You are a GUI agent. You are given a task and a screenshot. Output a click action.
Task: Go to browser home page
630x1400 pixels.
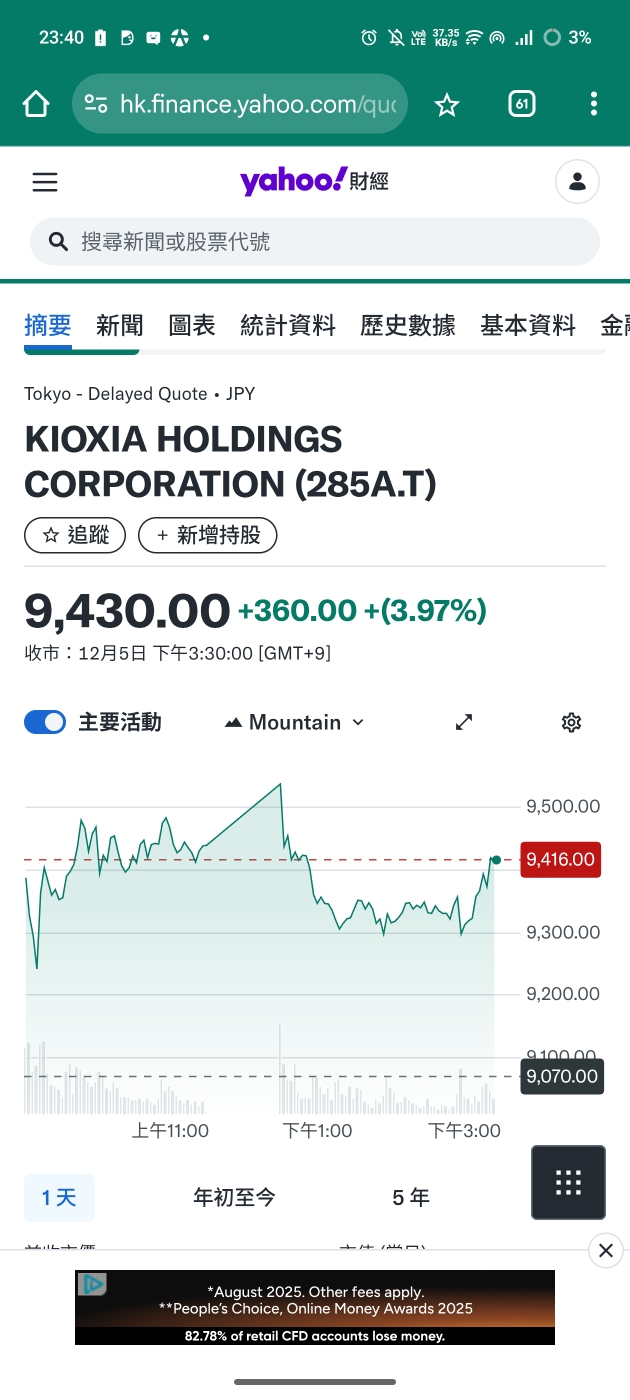click(x=36, y=104)
